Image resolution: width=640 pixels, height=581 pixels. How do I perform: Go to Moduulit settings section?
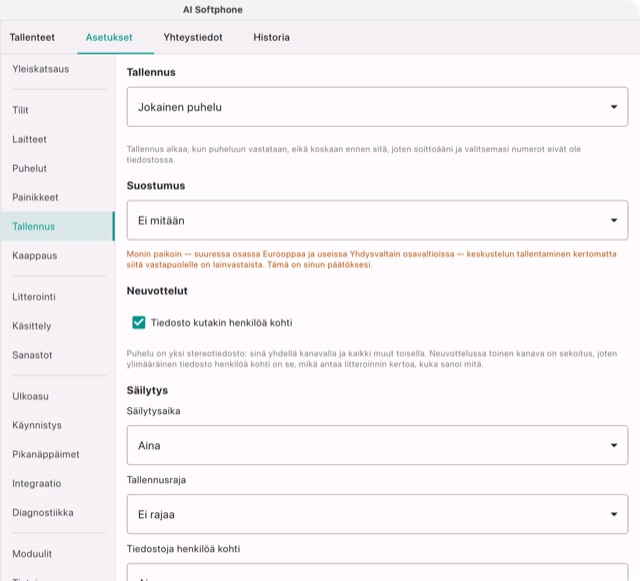57,554
